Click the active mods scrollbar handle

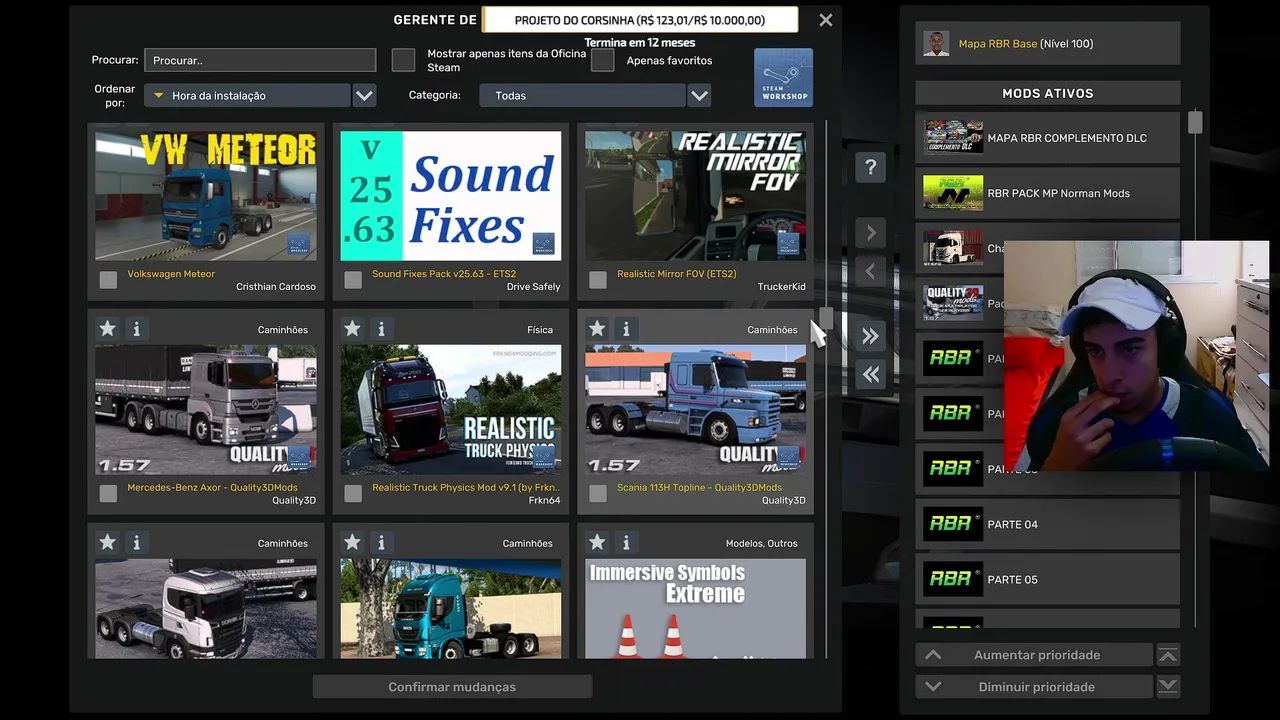(1195, 122)
